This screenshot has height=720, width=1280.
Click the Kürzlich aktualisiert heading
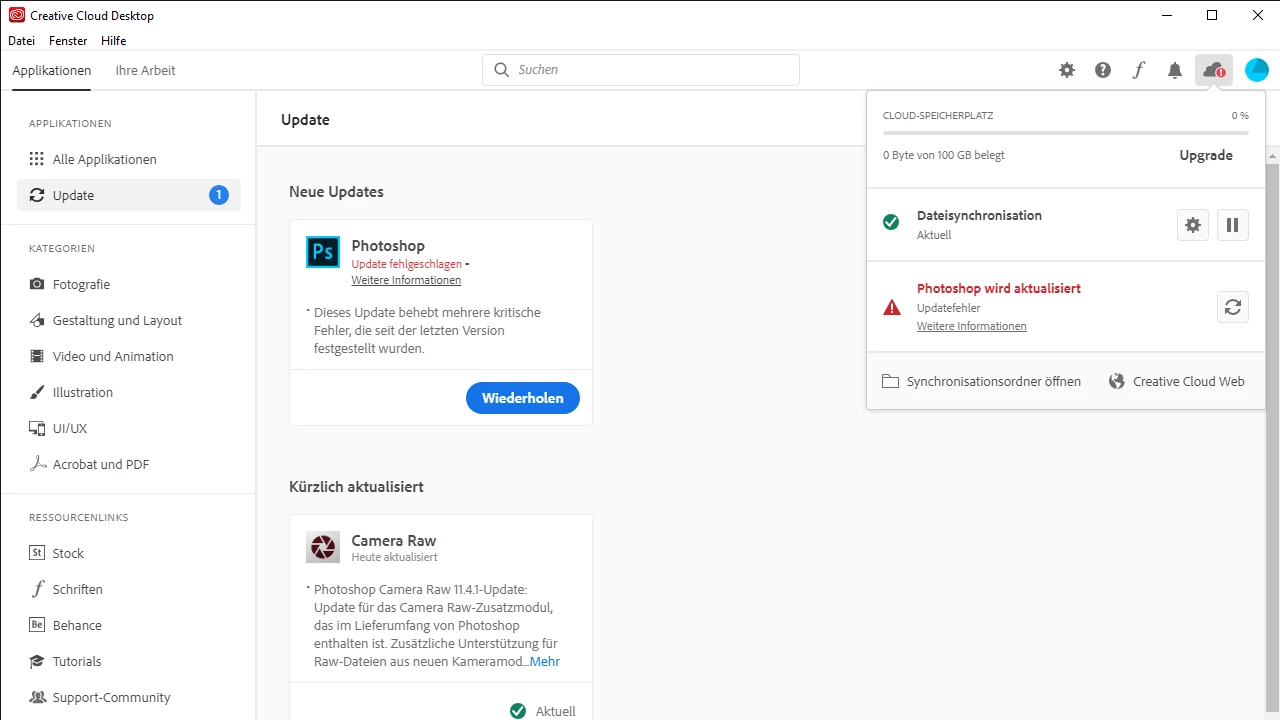(356, 486)
